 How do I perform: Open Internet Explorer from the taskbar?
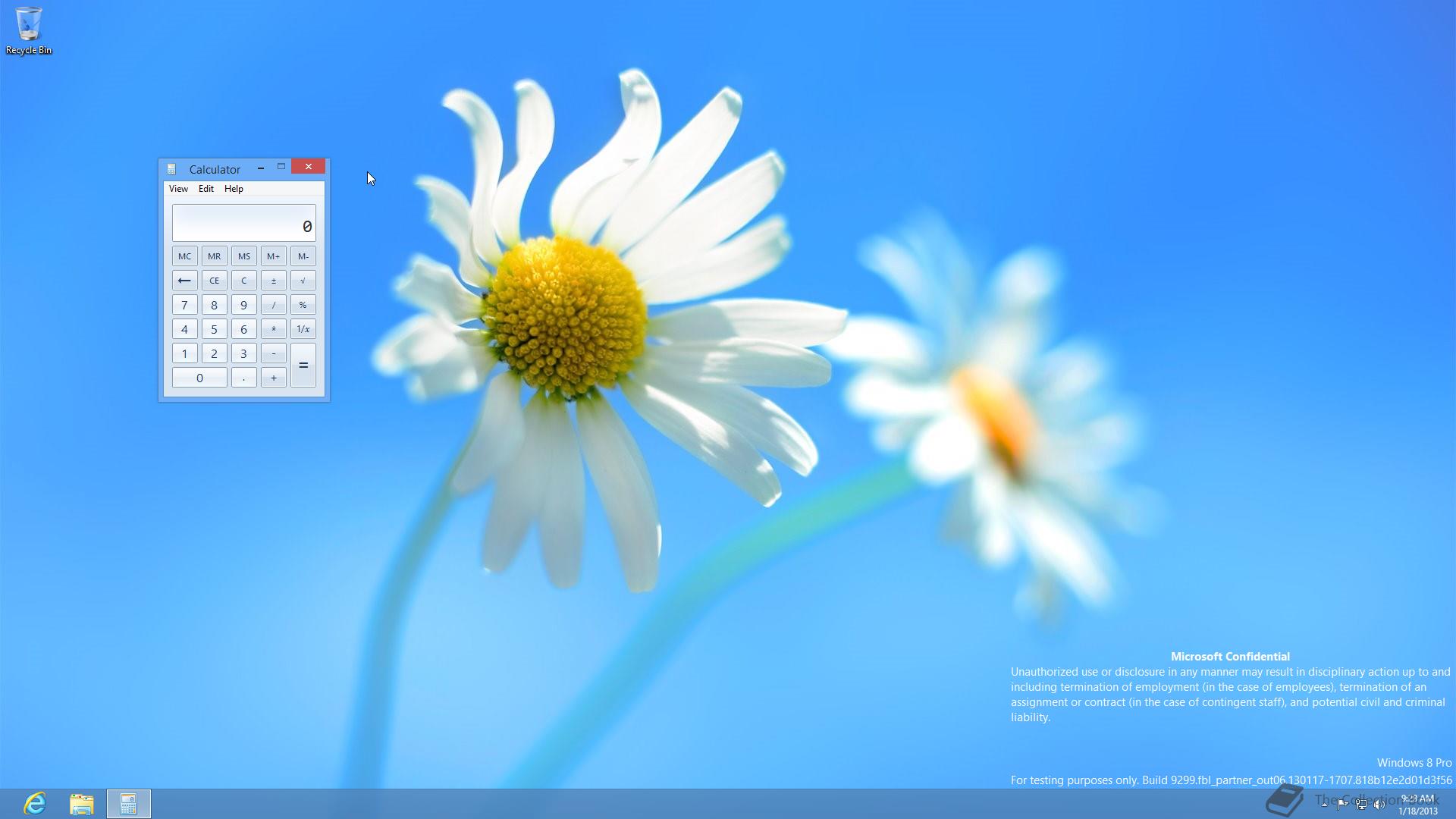[x=35, y=803]
